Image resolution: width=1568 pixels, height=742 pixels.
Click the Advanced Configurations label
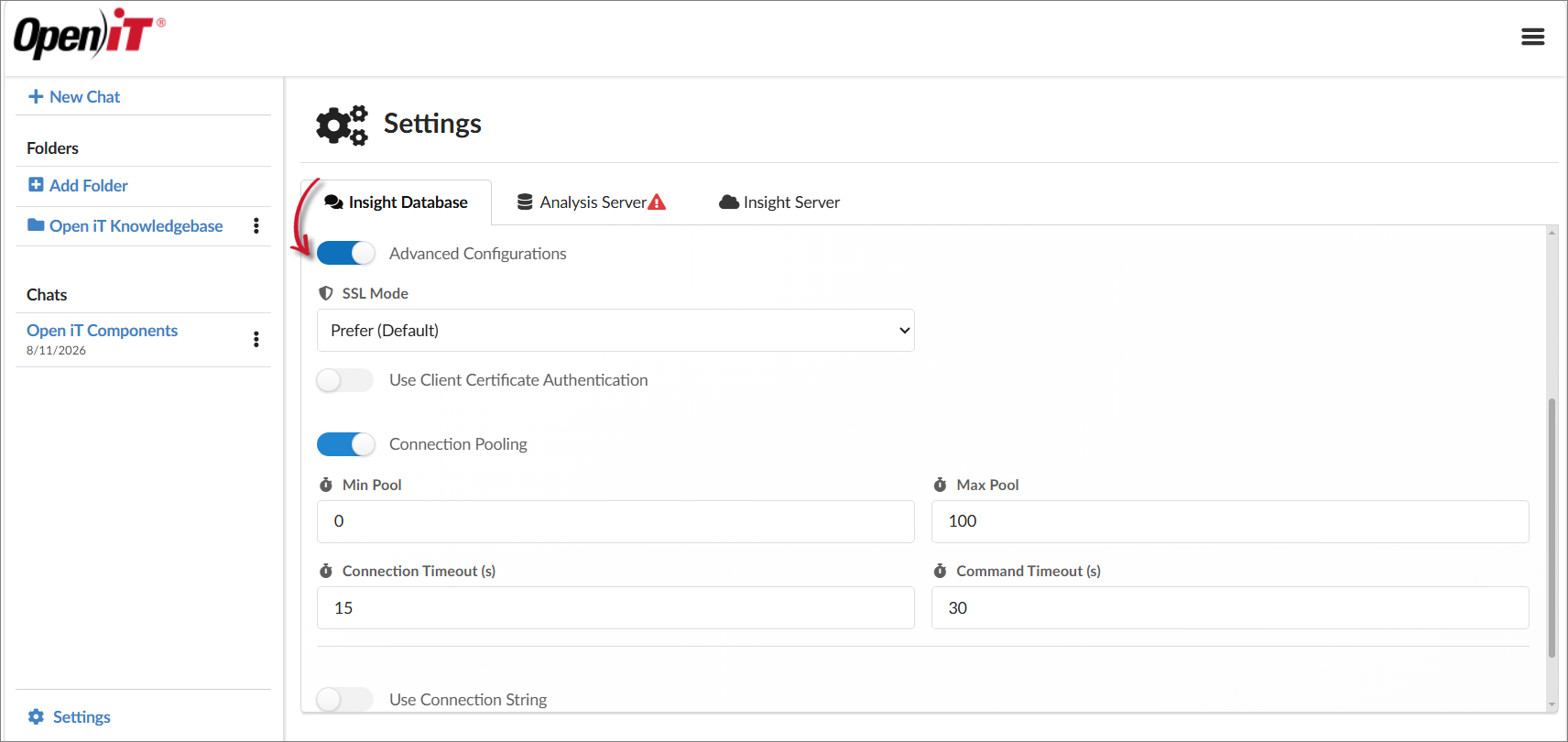tap(478, 254)
